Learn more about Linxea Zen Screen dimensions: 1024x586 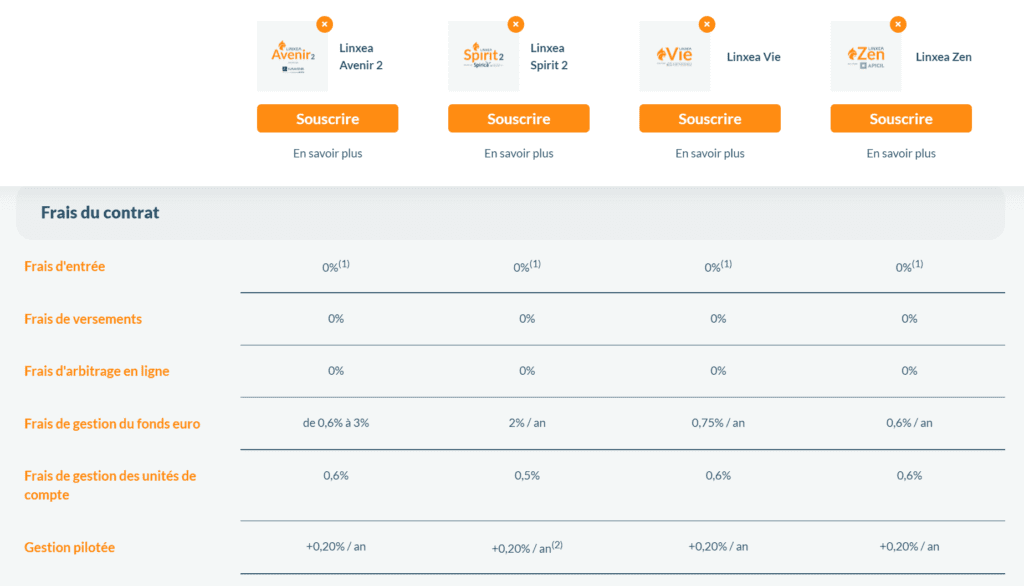point(901,154)
